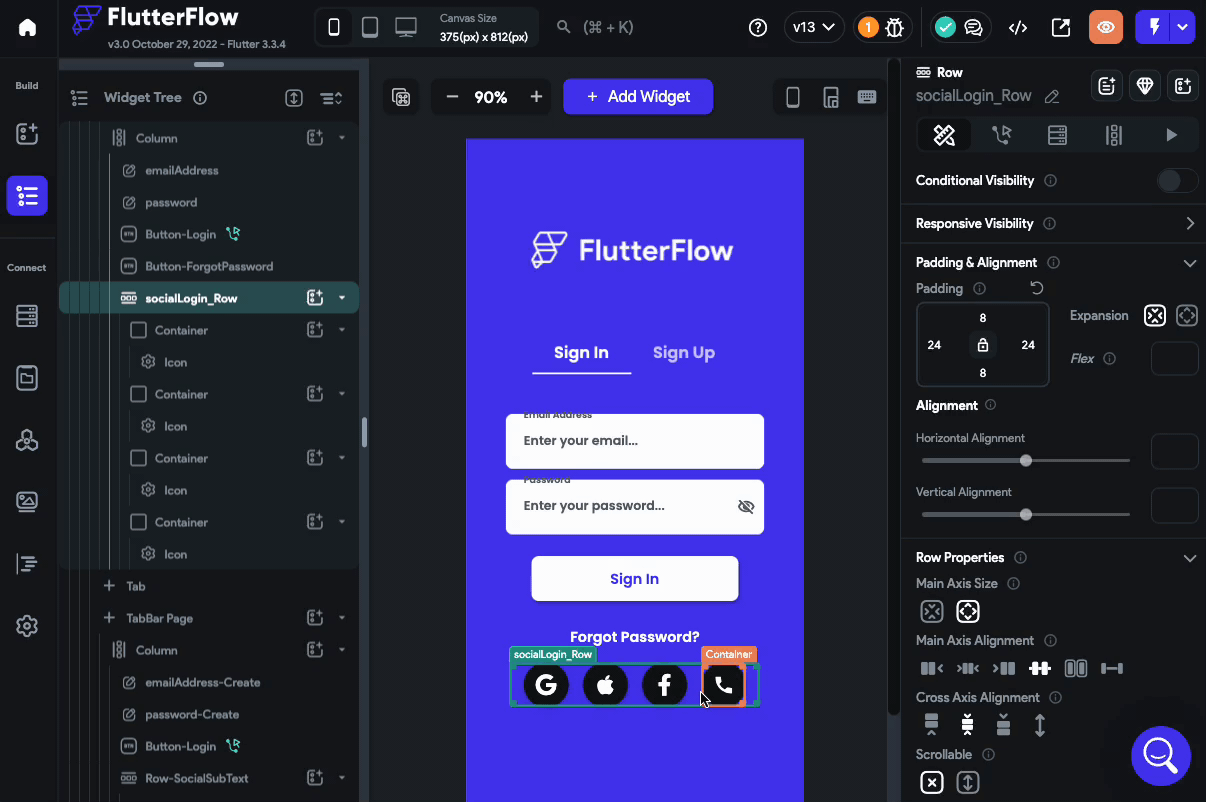Set Expansion to the first option

(x=1155, y=316)
